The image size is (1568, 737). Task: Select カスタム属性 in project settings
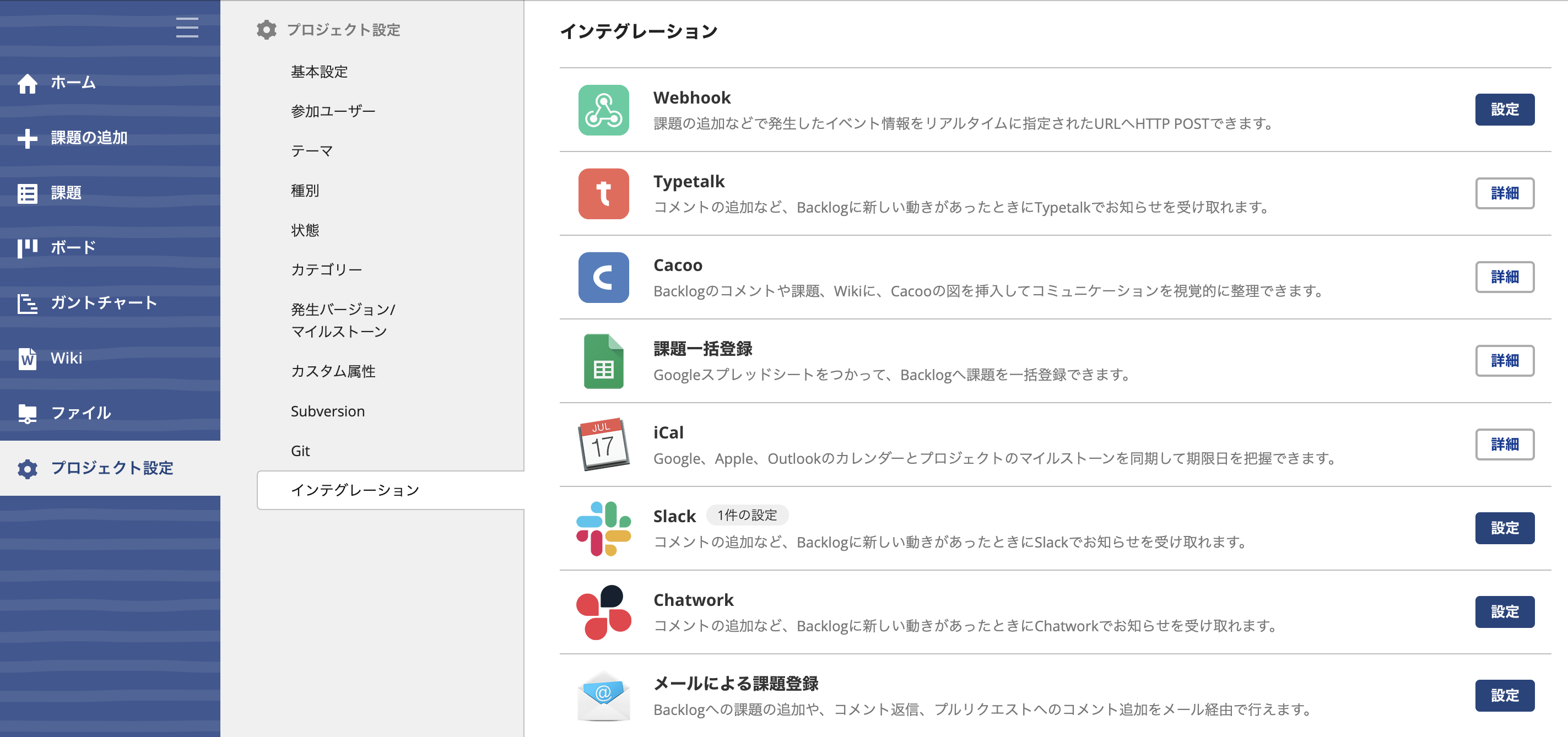(333, 371)
